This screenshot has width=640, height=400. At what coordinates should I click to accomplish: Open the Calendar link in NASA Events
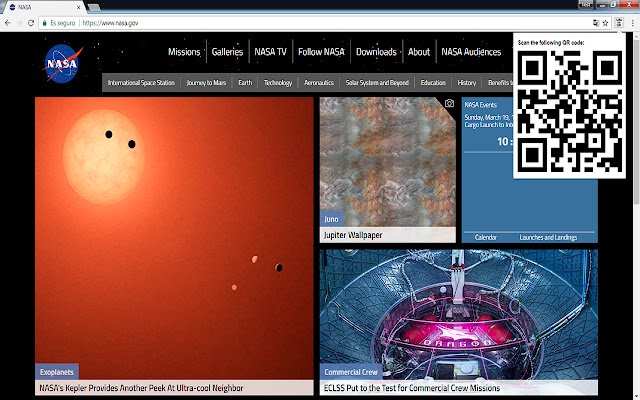point(486,237)
